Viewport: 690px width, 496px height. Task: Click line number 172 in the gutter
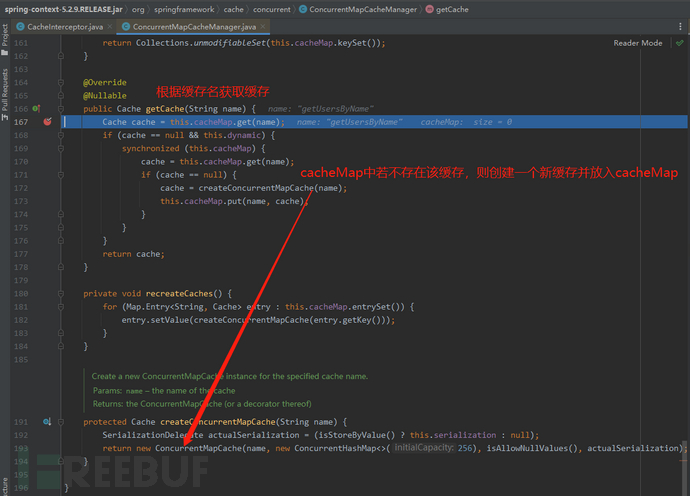(x=21, y=188)
